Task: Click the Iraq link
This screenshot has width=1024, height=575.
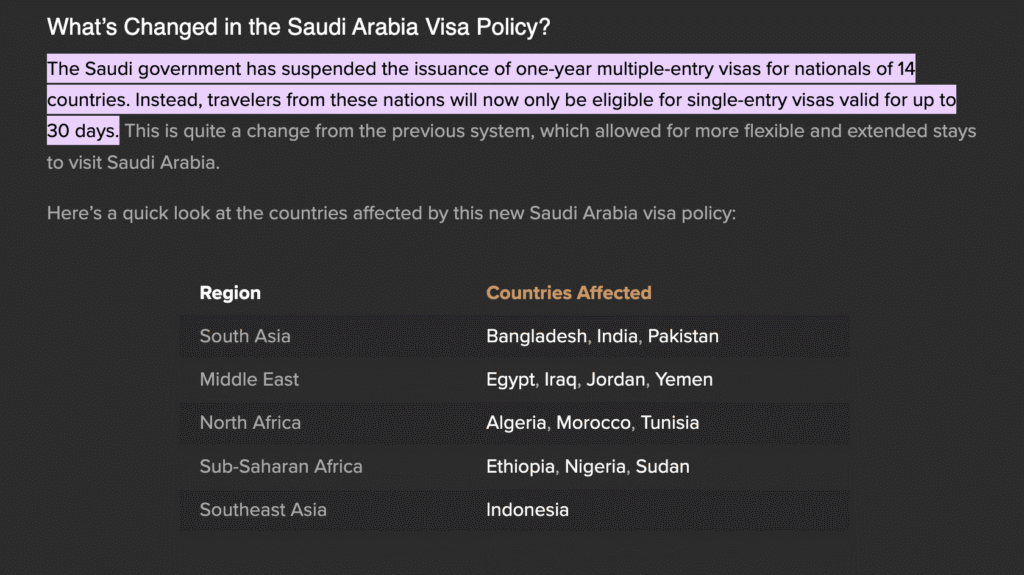Action: coord(560,380)
